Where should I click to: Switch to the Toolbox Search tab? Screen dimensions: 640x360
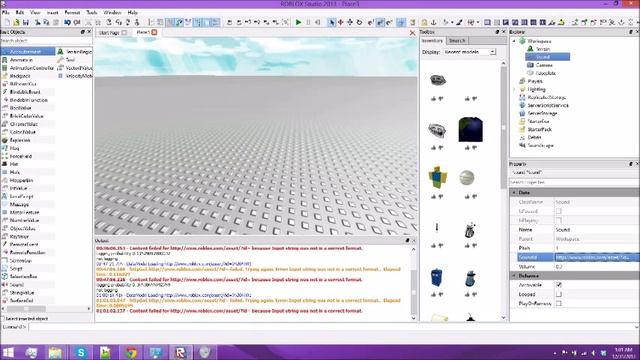click(457, 40)
